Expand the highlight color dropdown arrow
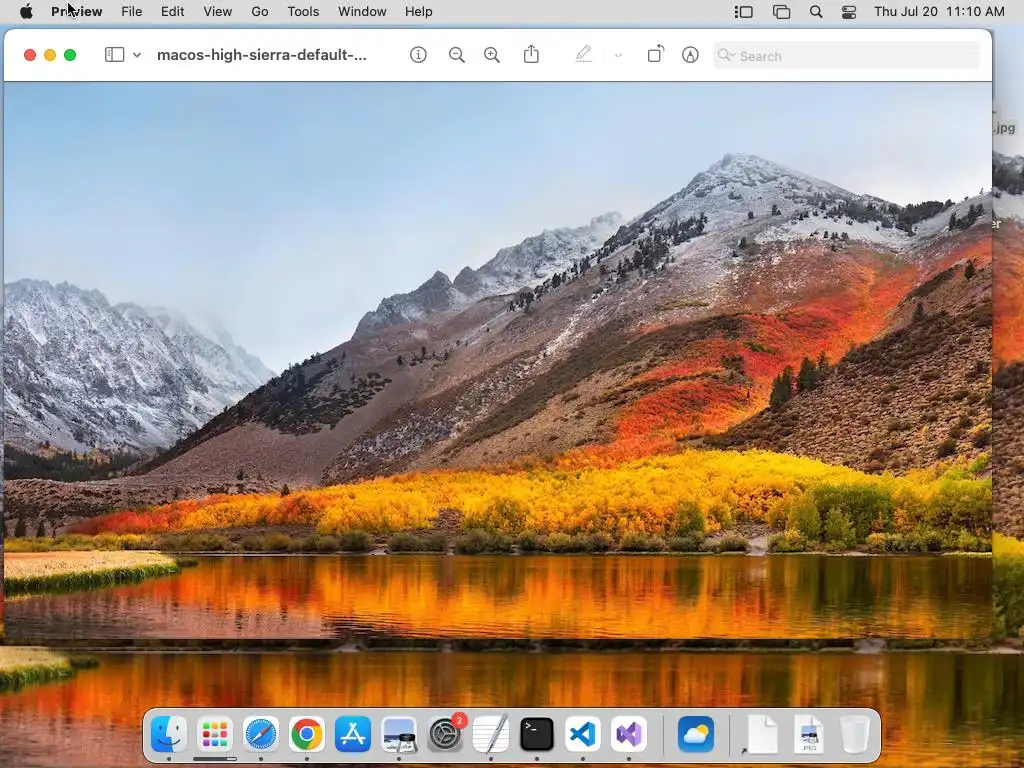Screen dimensions: 1024x768 [618, 56]
